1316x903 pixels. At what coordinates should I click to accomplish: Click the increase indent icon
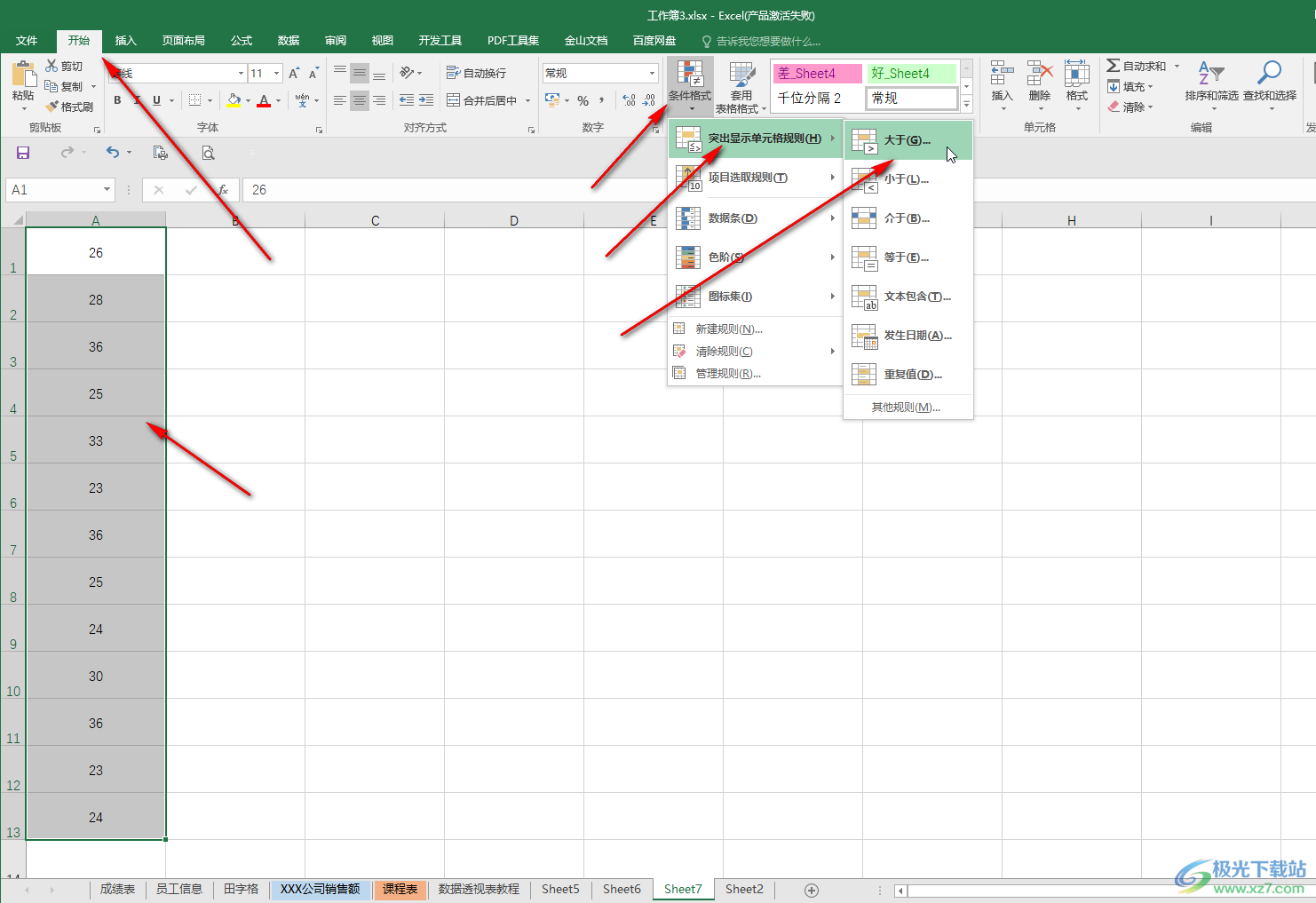coord(426,100)
